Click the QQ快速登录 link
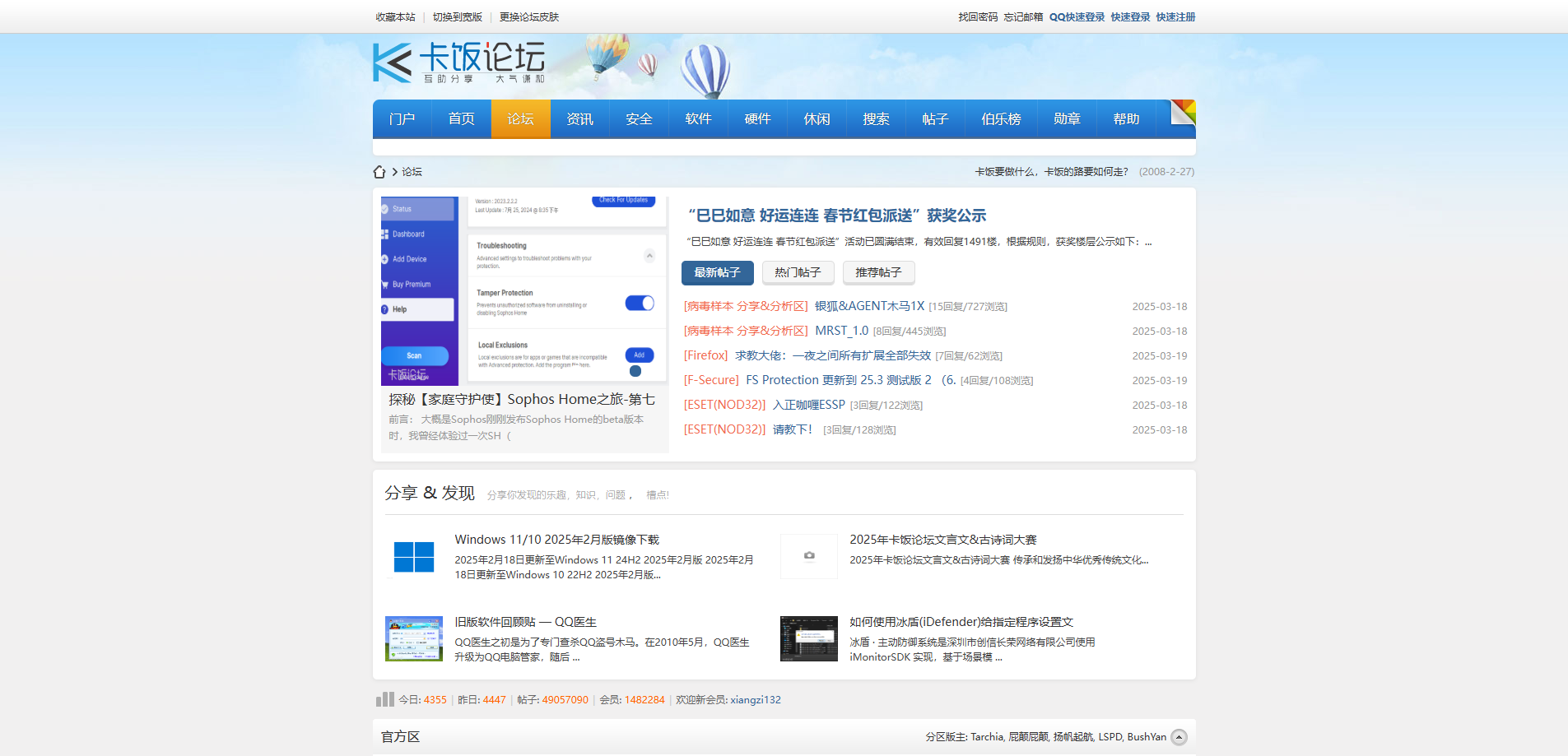 tap(1077, 17)
